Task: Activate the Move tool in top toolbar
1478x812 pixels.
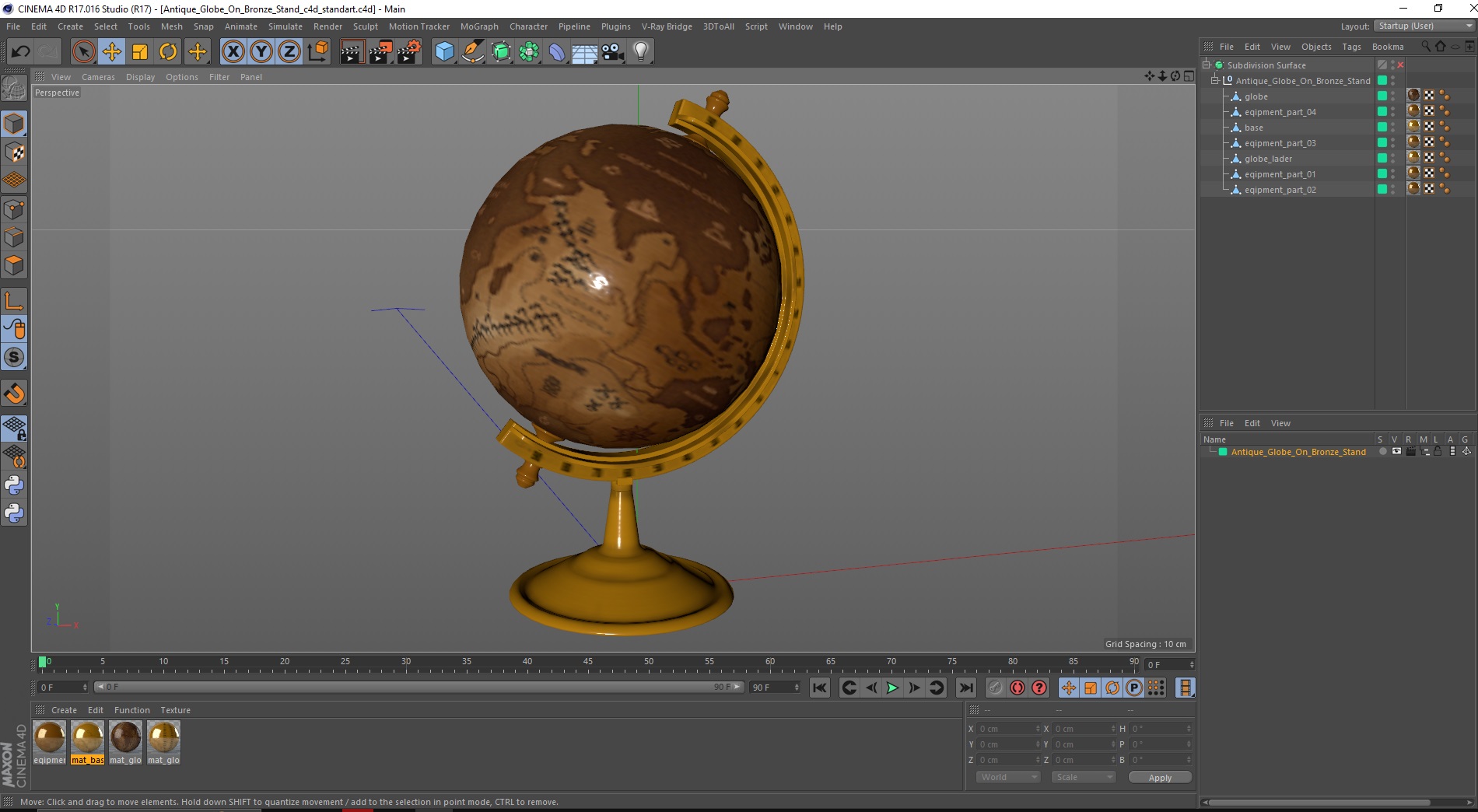Action: point(112,52)
